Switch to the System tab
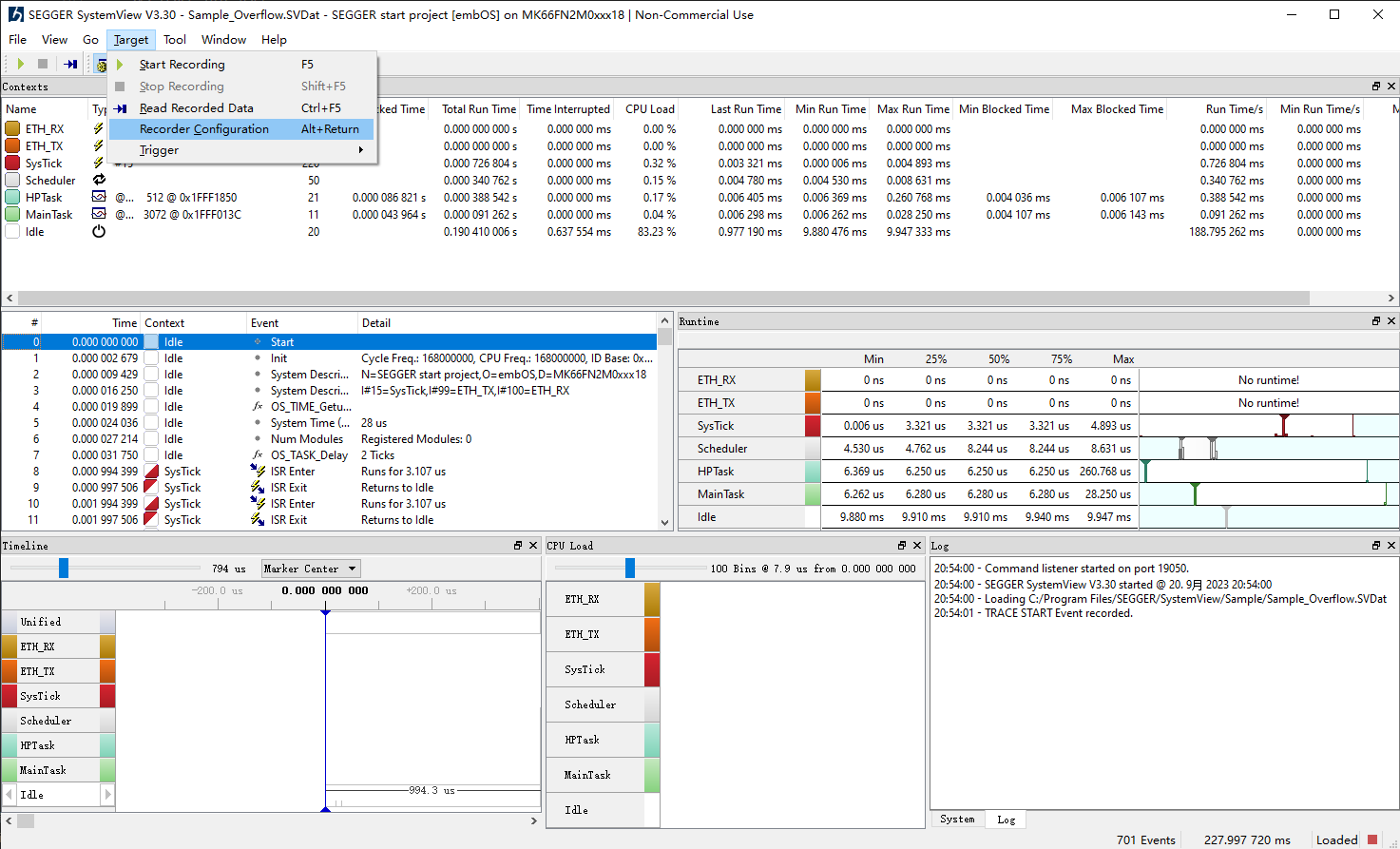 [x=957, y=820]
